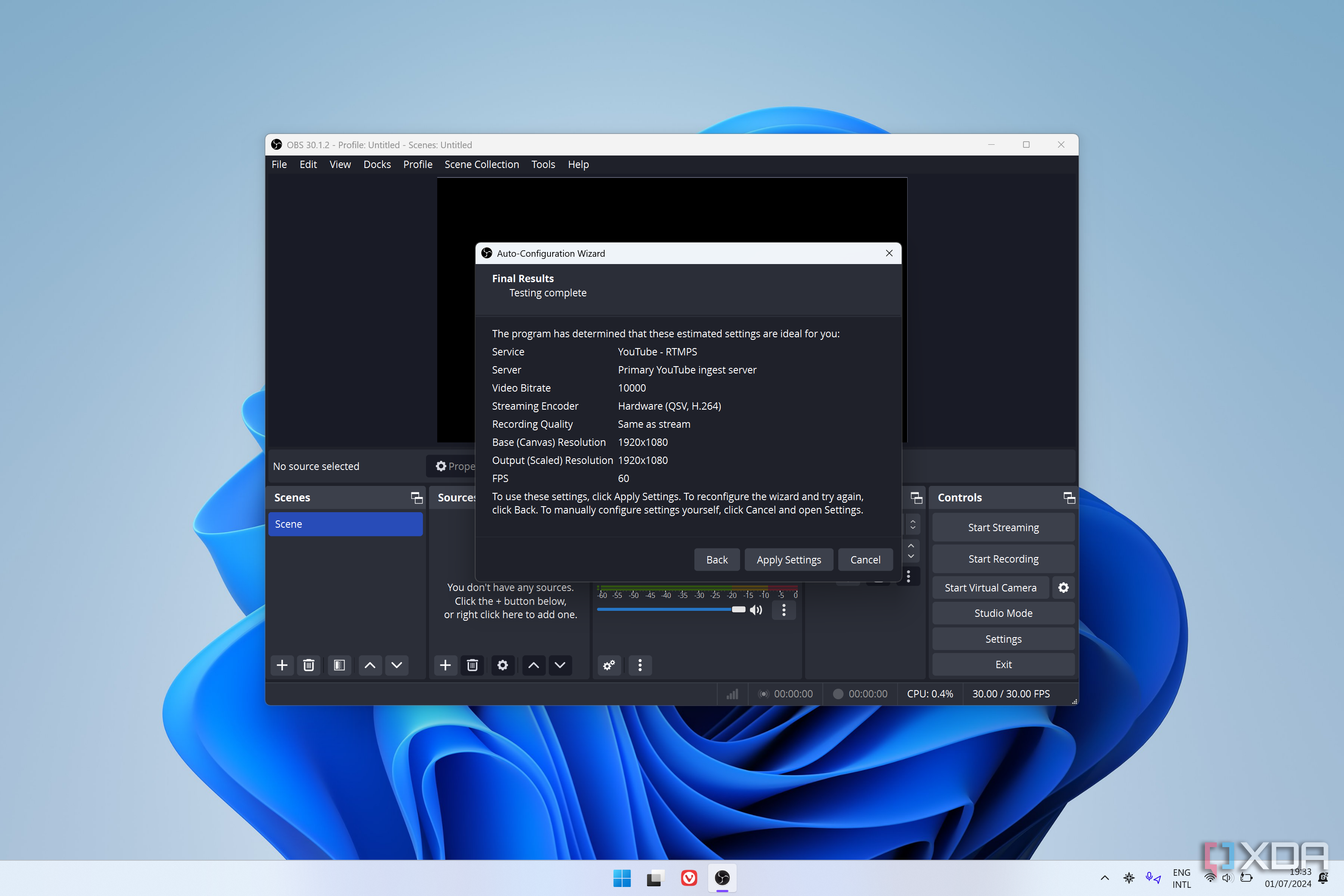Screen dimensions: 1344x896
Task: Open advanced audio properties gears icon
Action: click(x=609, y=665)
